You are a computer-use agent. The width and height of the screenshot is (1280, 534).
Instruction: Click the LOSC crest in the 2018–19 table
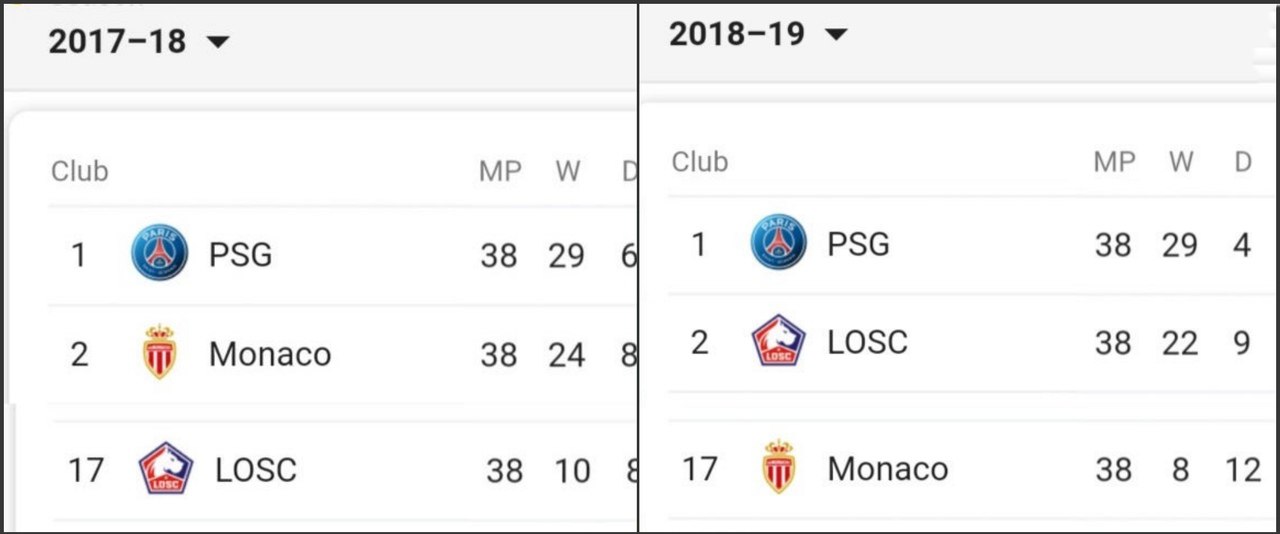click(778, 341)
